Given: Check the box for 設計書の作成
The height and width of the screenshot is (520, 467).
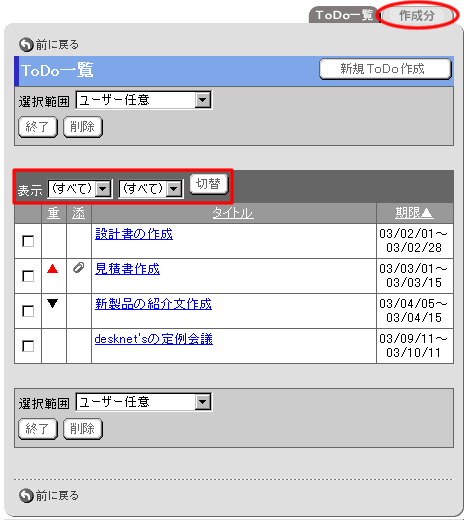Looking at the screenshot, I should pyautogui.click(x=28, y=241).
